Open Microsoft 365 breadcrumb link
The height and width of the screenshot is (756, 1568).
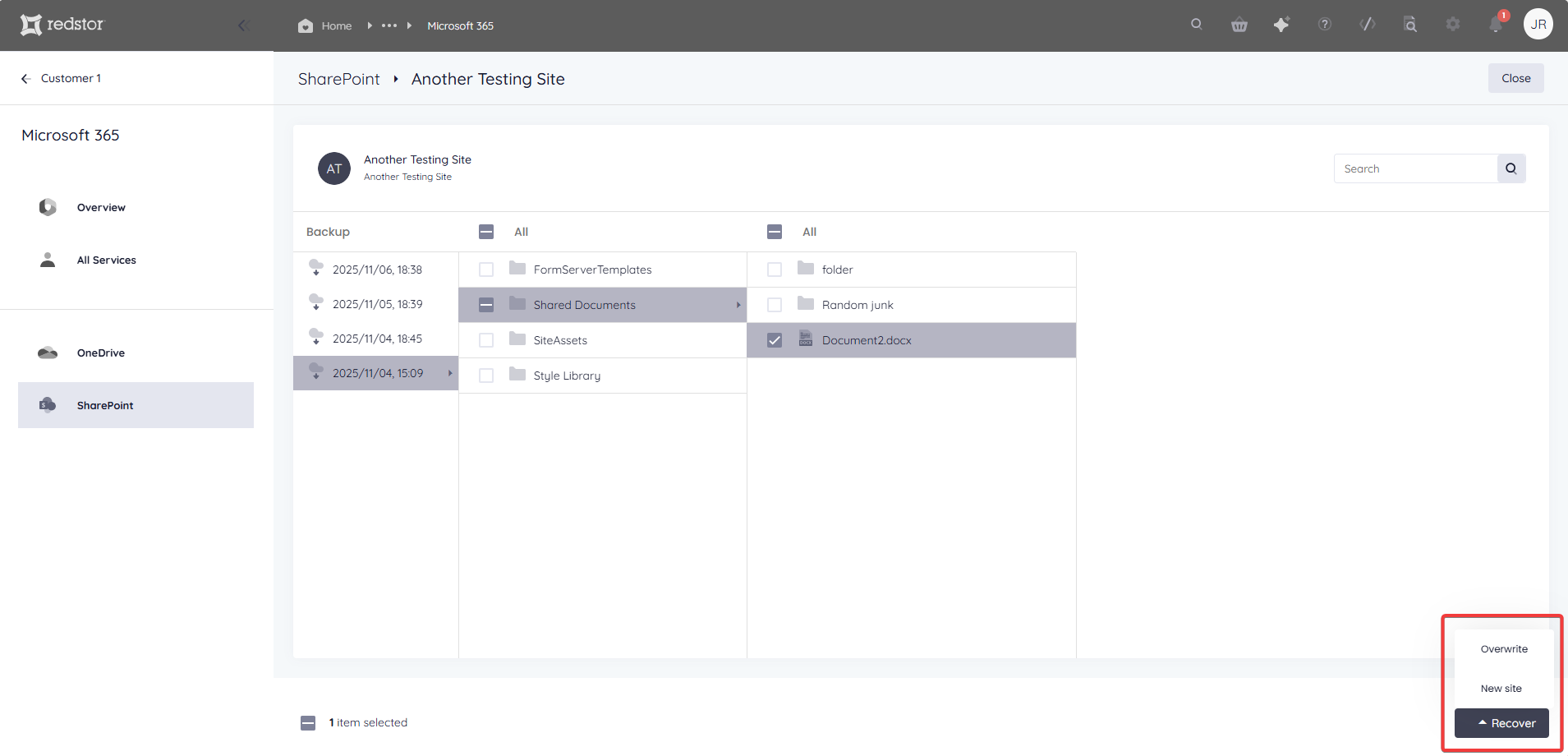[x=460, y=26]
